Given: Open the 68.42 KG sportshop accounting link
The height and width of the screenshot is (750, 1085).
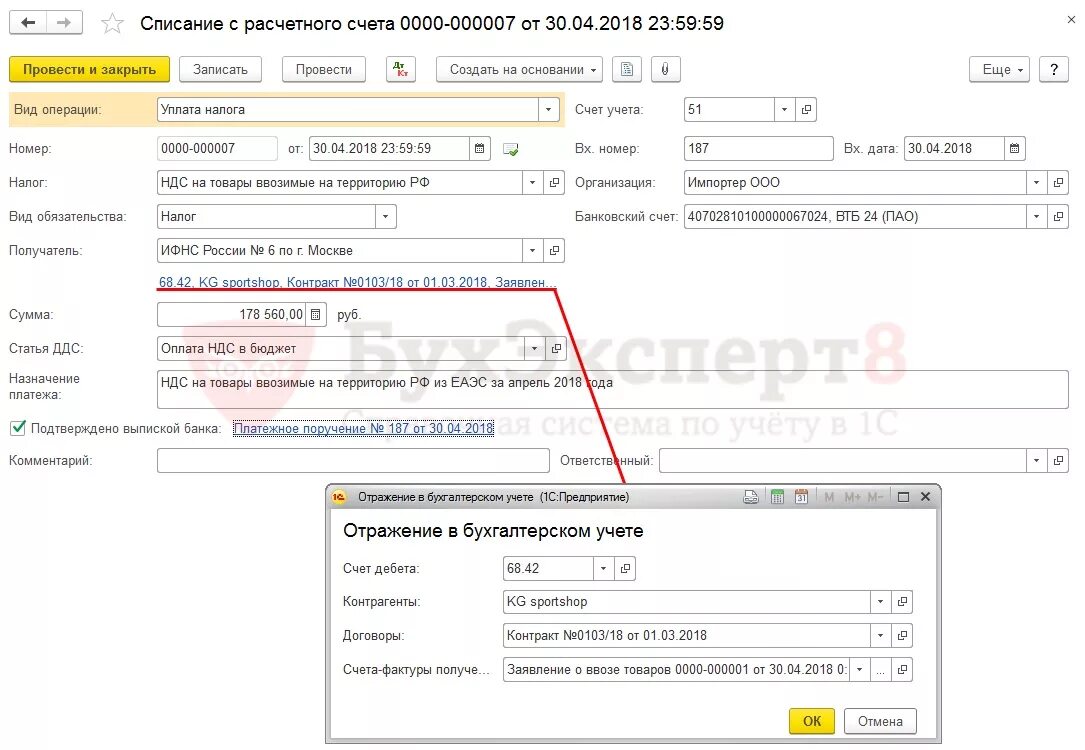Looking at the screenshot, I should [357, 282].
